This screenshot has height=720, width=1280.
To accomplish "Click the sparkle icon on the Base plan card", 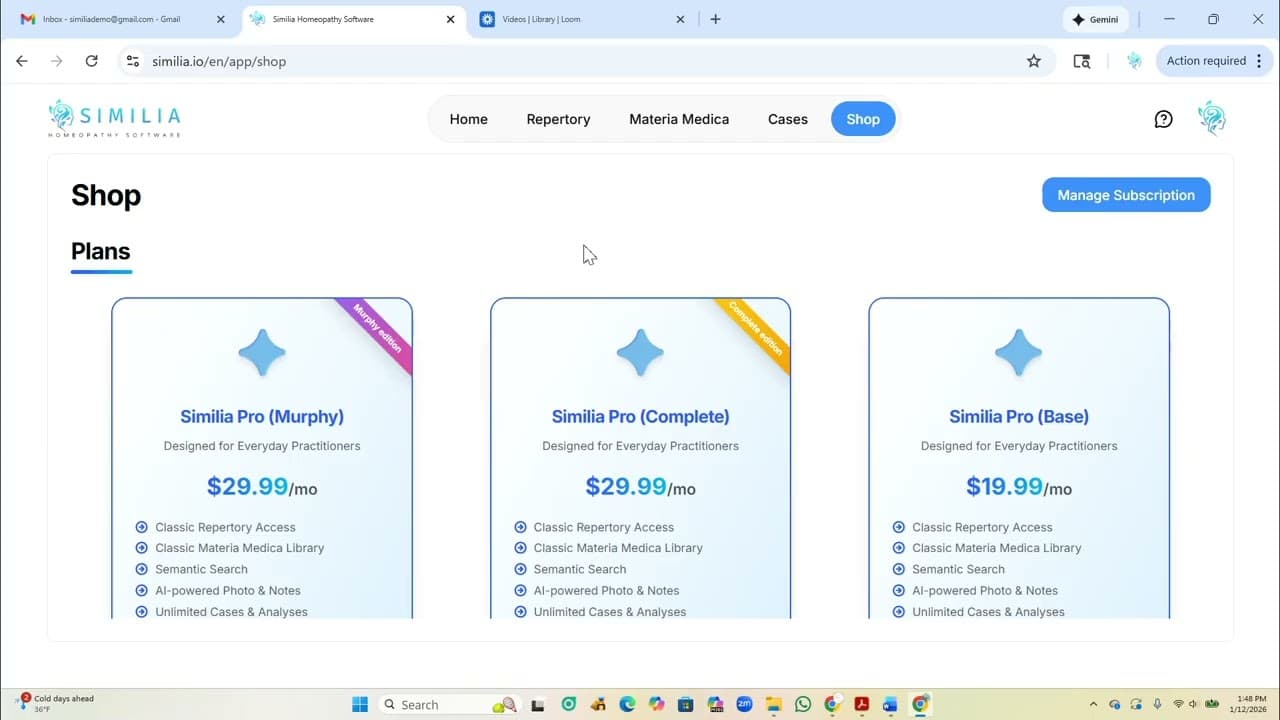I will [1018, 352].
